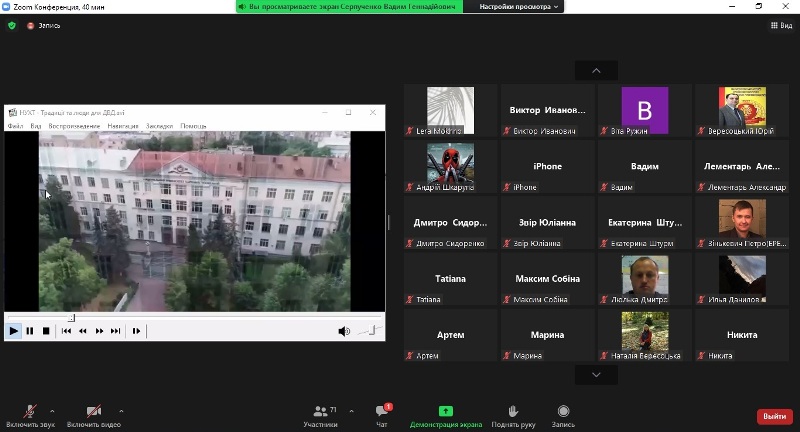Toggle microphone with Включить звук
The height and width of the screenshot is (432, 800).
(x=30, y=416)
